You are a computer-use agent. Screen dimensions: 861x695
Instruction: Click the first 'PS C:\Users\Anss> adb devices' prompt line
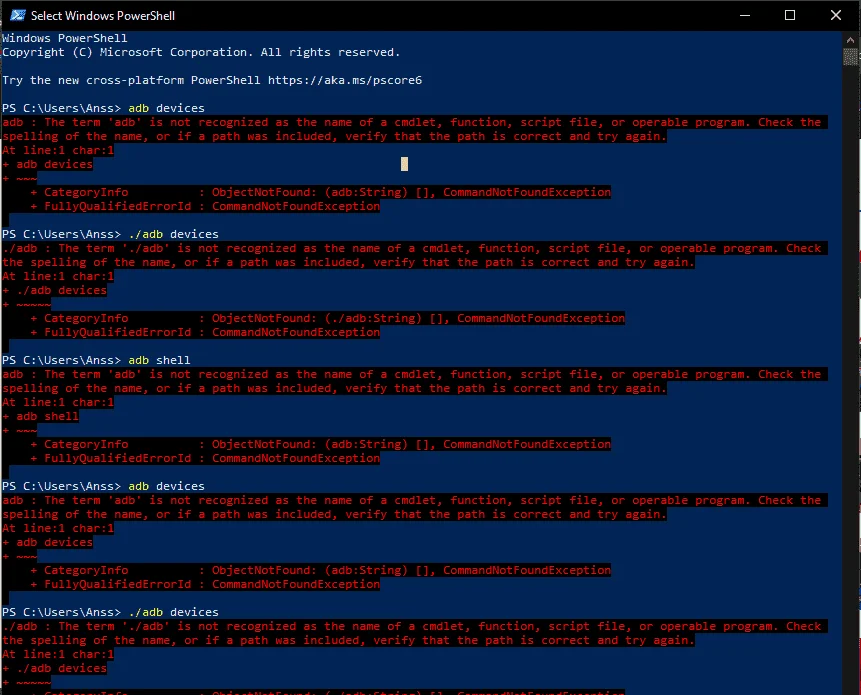pos(103,108)
